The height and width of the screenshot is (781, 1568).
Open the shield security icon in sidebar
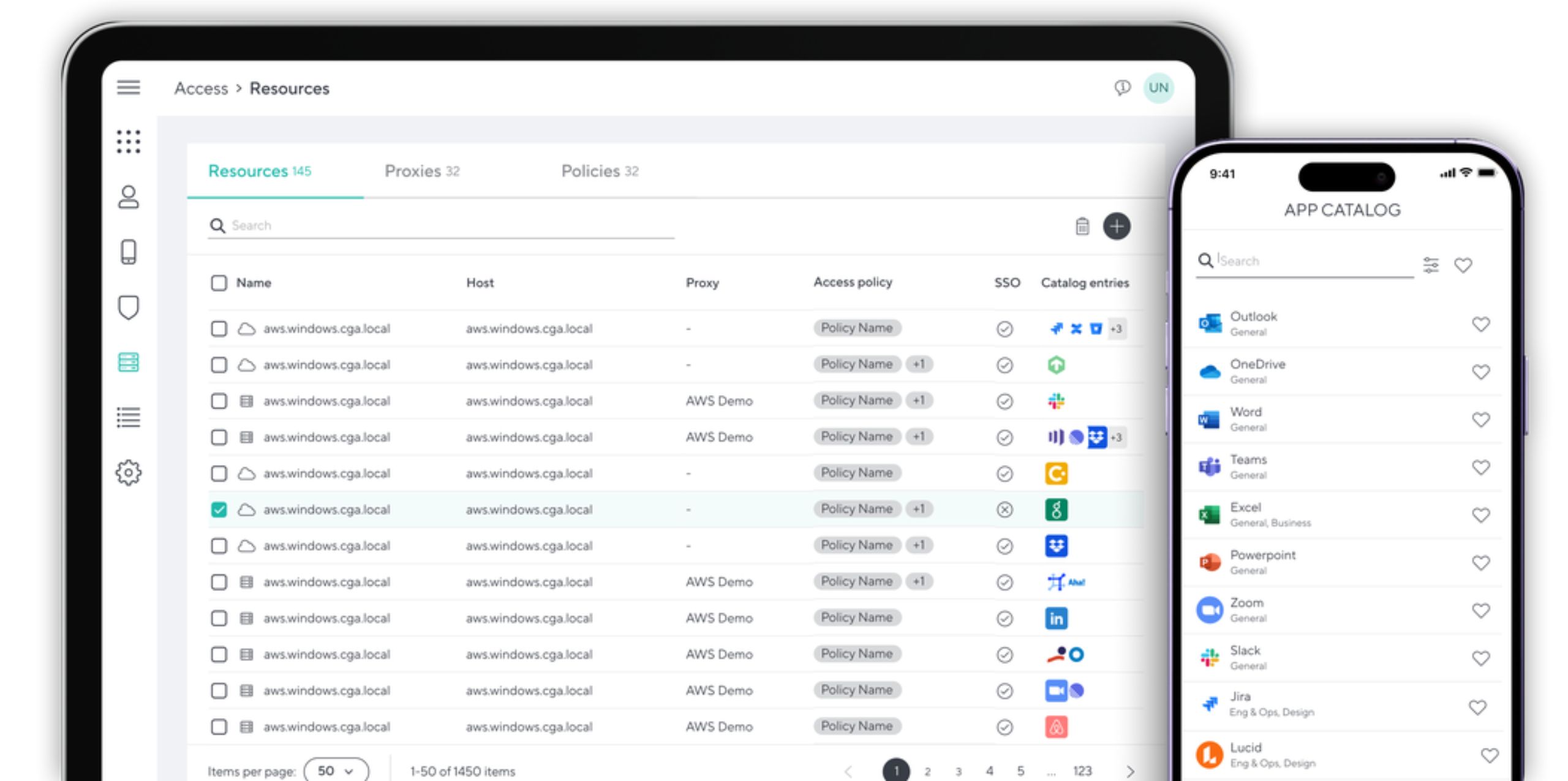tap(129, 307)
